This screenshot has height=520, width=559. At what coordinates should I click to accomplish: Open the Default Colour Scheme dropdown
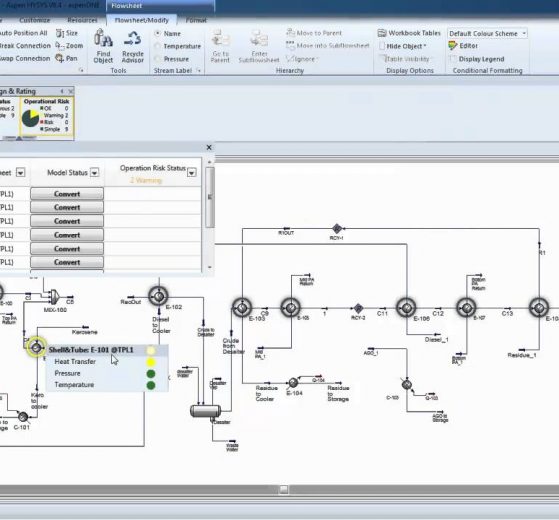(x=487, y=34)
